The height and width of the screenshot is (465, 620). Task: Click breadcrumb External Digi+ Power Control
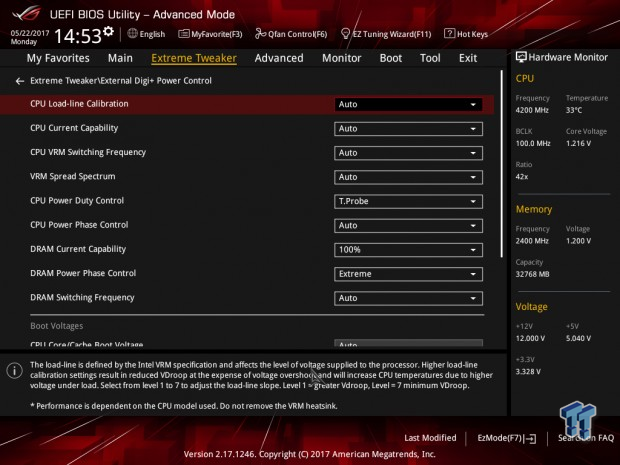pos(156,81)
